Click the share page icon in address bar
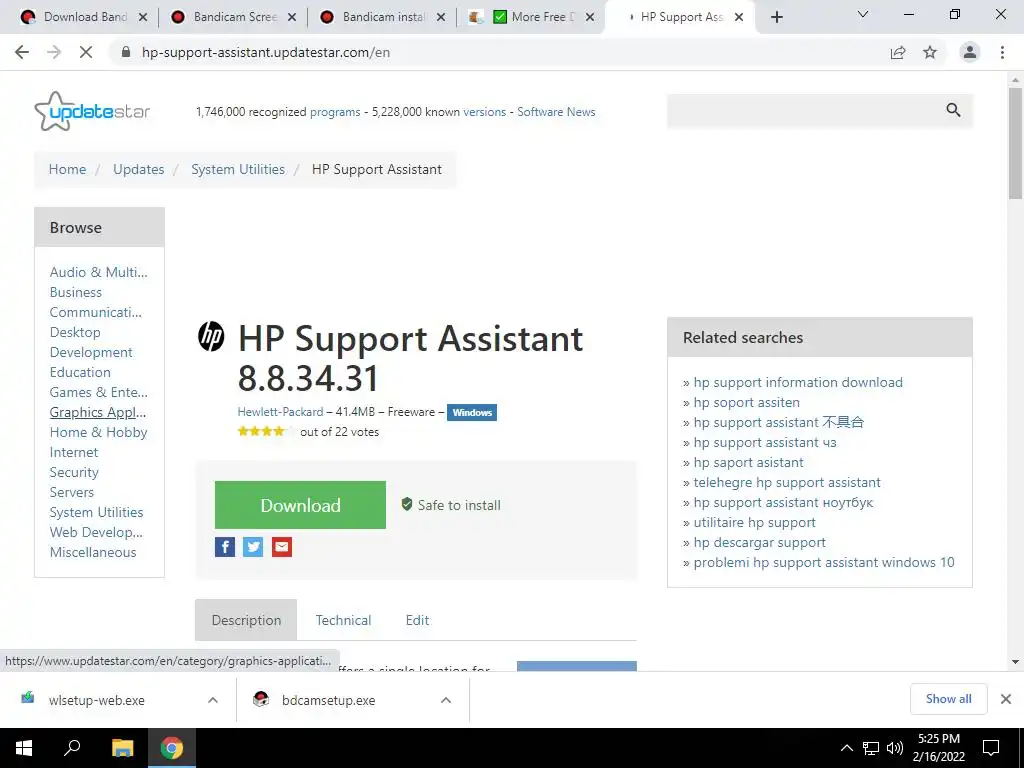The image size is (1024, 768). click(898, 52)
